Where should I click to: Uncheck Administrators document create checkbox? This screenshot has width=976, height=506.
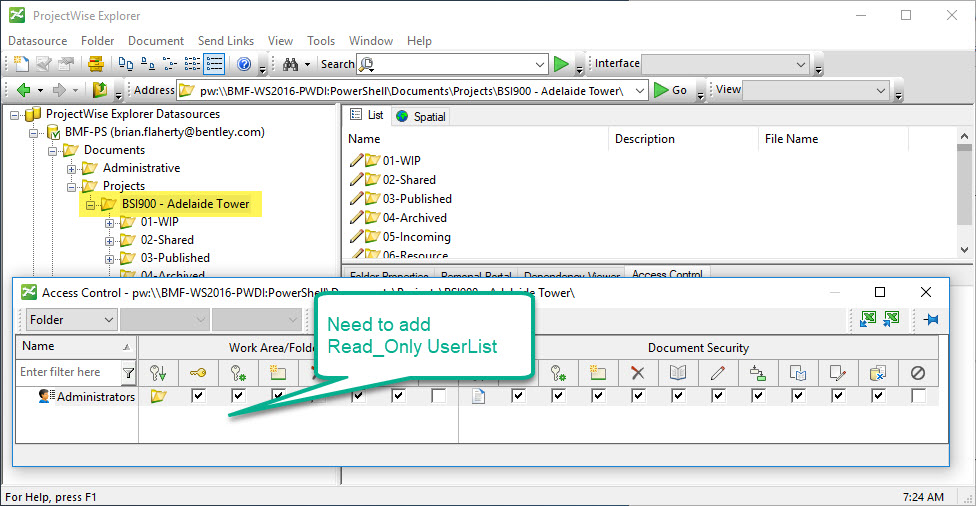coord(598,396)
